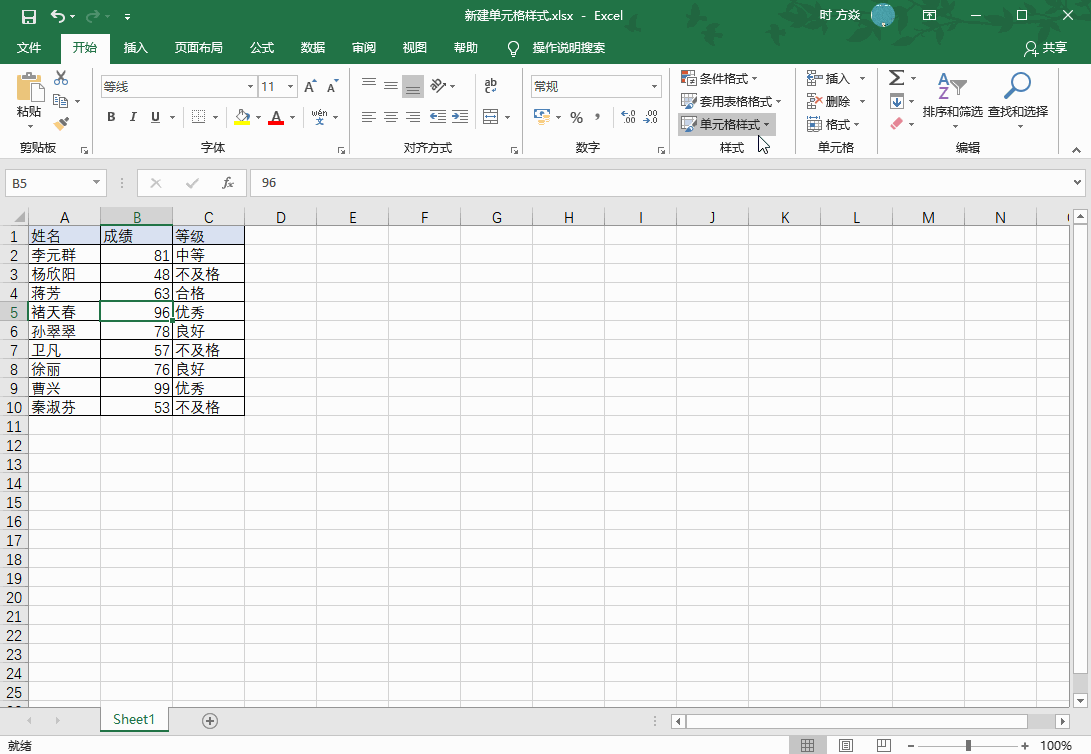Add a new sheet with plus button
This screenshot has height=754, width=1091.
[x=210, y=721]
